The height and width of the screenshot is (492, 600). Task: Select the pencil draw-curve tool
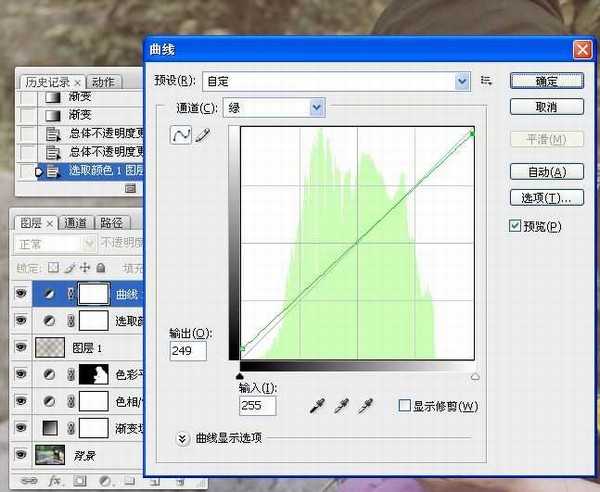[x=203, y=136]
